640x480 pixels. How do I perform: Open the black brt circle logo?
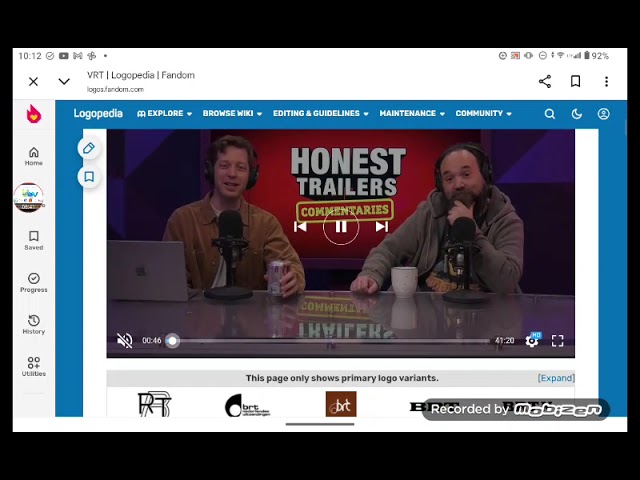[x=247, y=405]
